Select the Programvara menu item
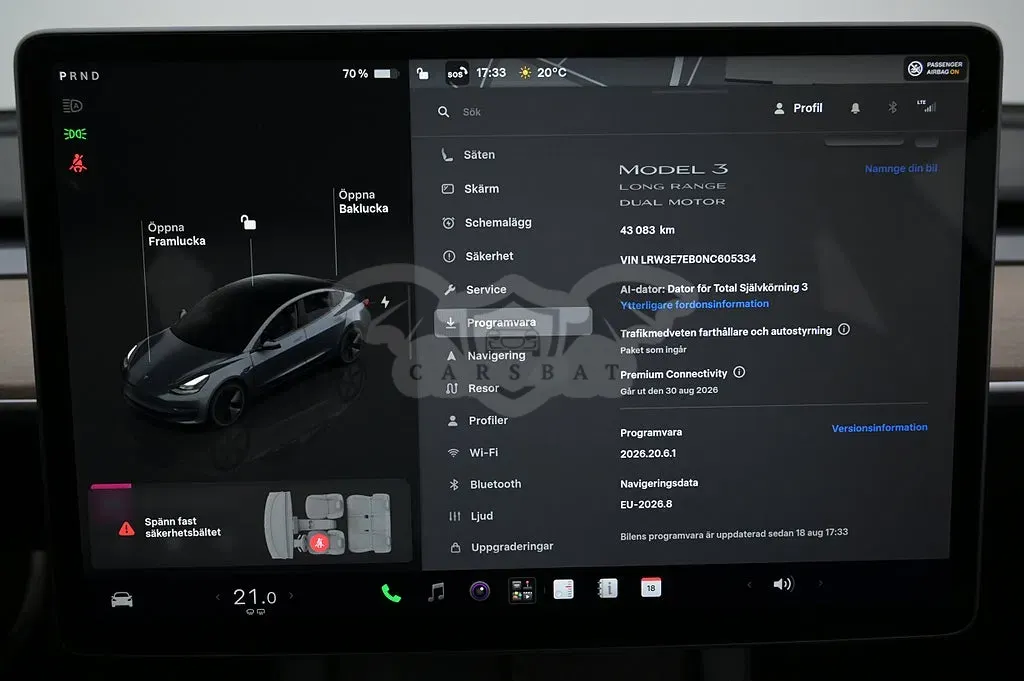 (x=513, y=322)
